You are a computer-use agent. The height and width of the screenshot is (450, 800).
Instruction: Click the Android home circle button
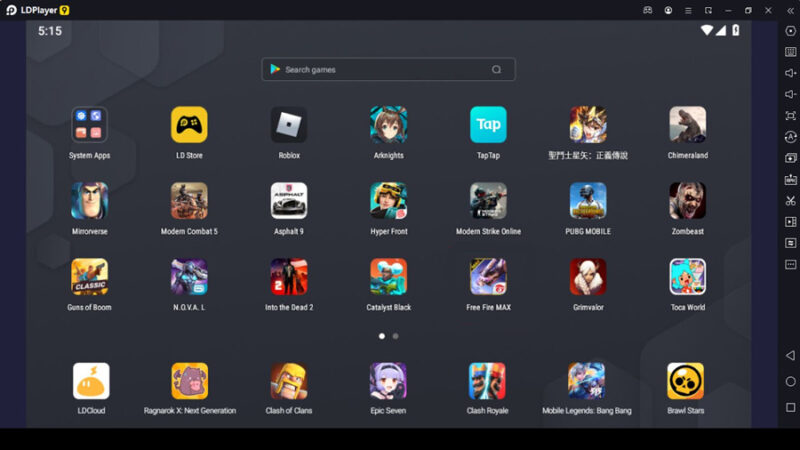[790, 382]
